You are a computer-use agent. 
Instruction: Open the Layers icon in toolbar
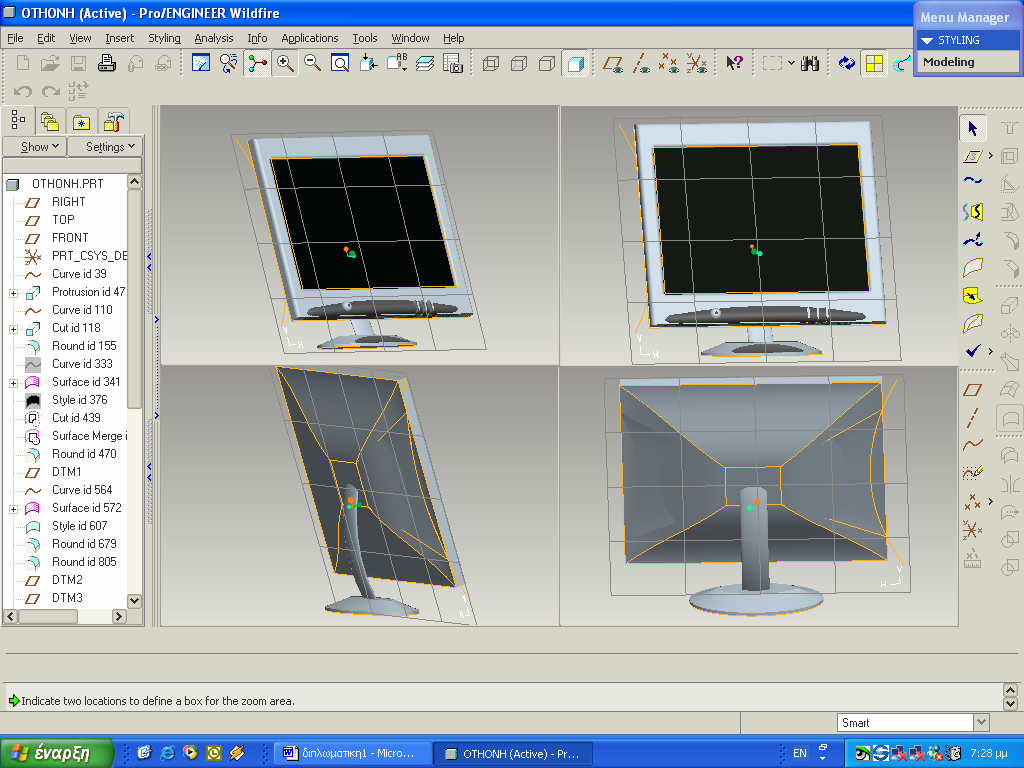(x=424, y=63)
